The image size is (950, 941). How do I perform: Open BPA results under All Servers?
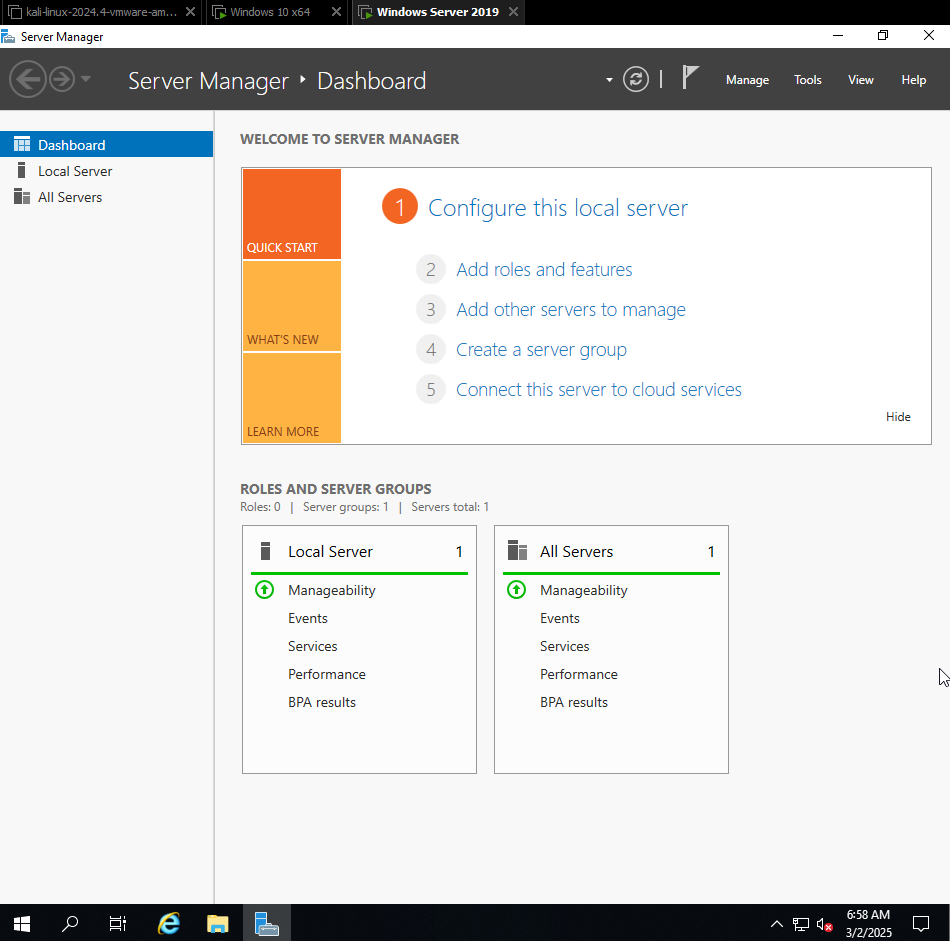pyautogui.click(x=573, y=702)
